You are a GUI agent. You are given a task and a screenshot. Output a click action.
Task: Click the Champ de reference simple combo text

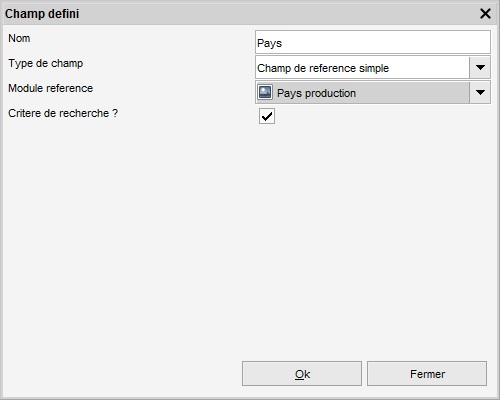[x=323, y=68]
